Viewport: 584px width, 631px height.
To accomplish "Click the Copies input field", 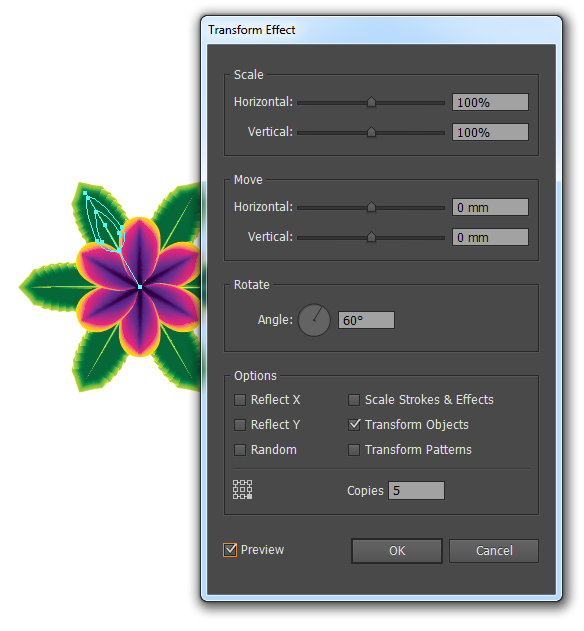I will [x=416, y=491].
